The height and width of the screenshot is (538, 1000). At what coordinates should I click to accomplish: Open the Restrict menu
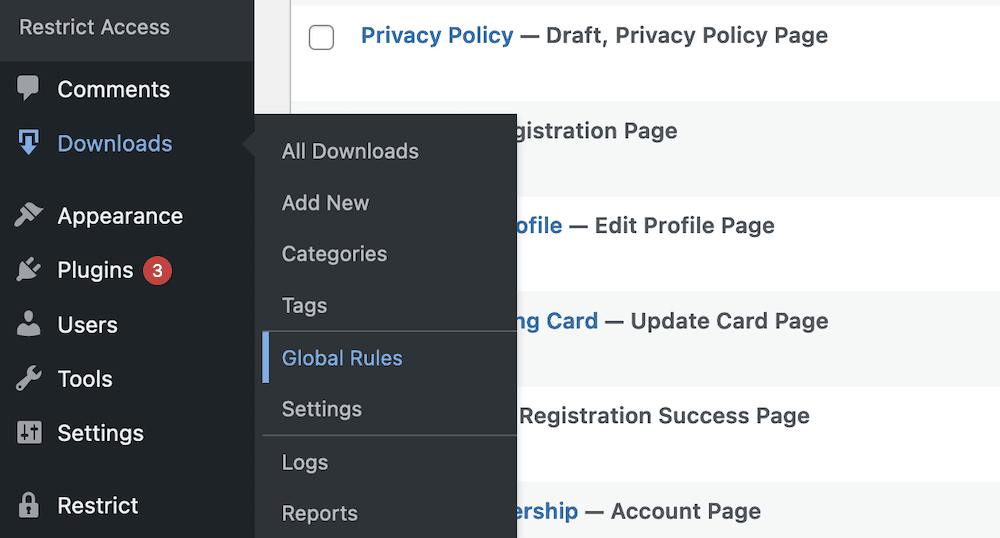pyautogui.click(x=98, y=505)
